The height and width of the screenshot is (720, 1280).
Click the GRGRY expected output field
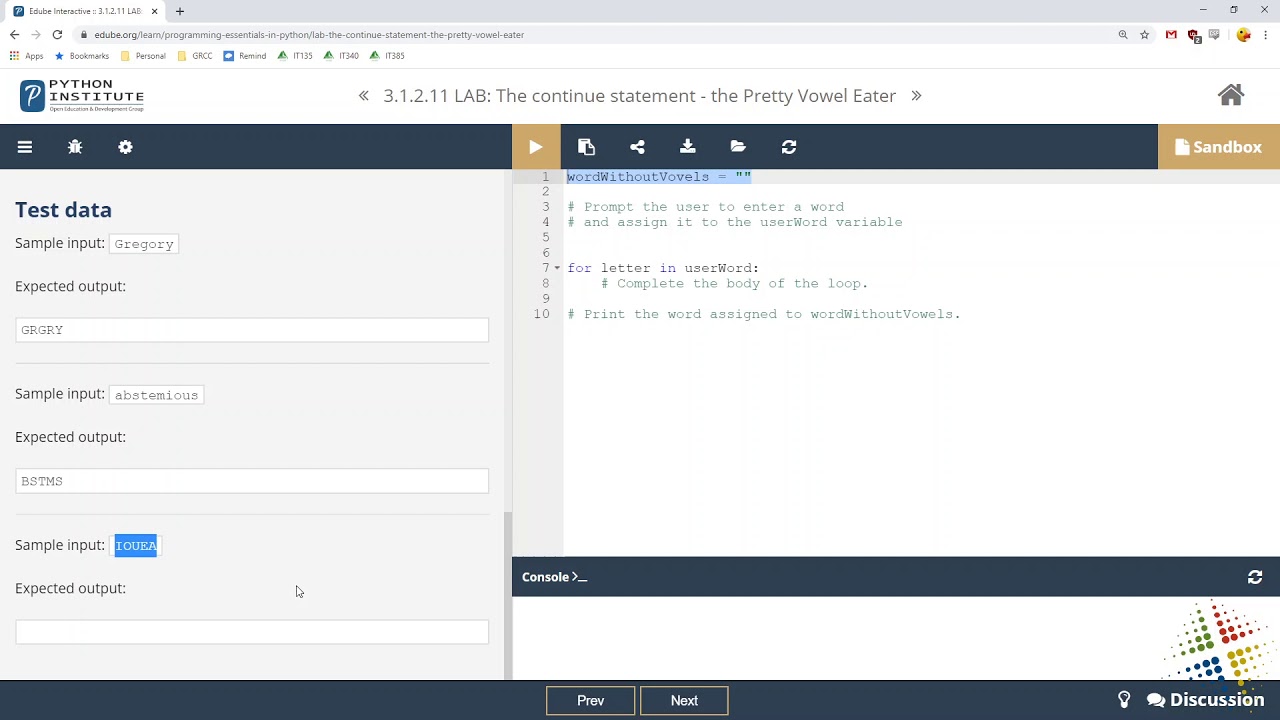[x=252, y=330]
